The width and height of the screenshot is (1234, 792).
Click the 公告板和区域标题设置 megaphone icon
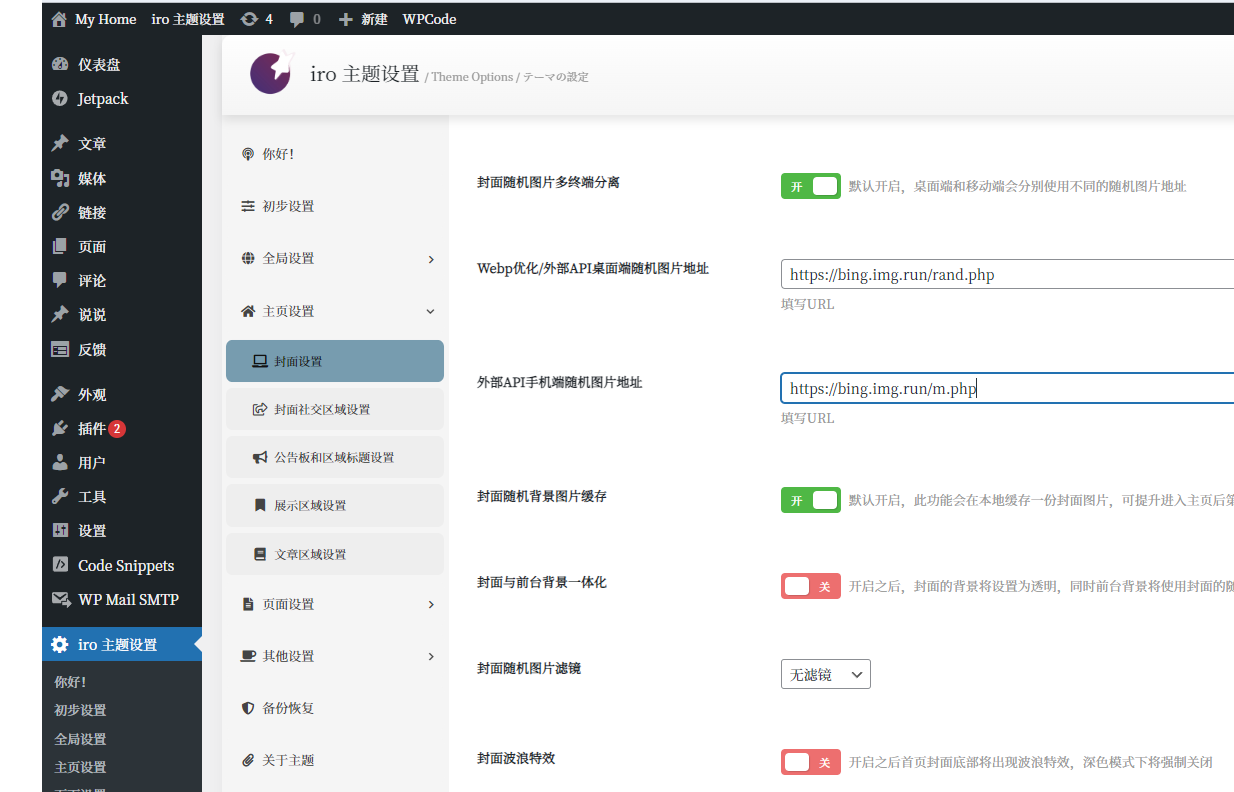(260, 458)
